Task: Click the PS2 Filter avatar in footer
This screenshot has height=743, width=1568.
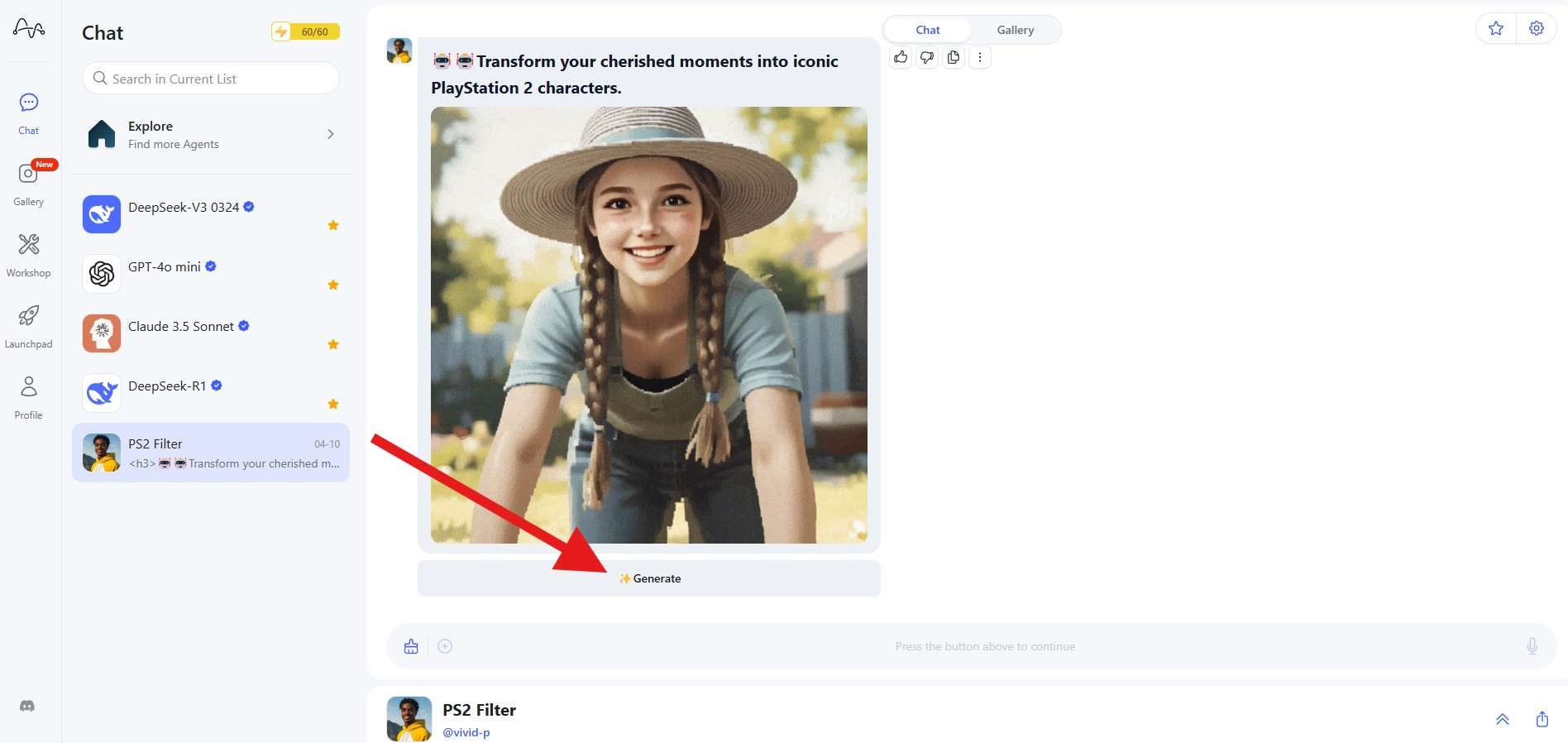Action: [409, 719]
